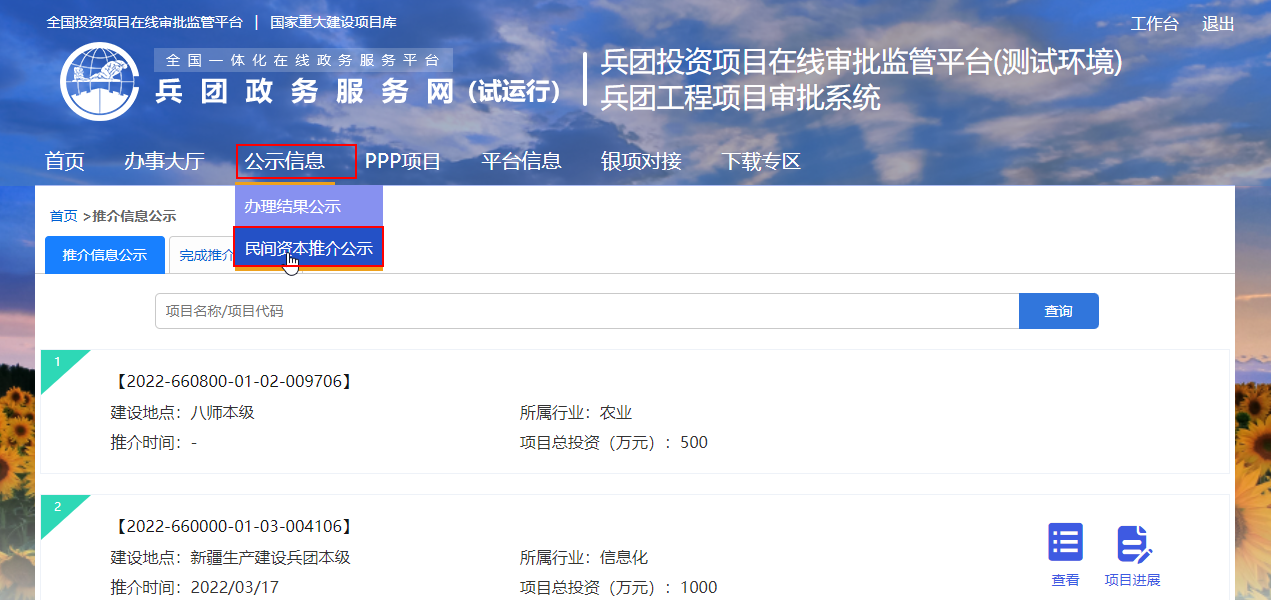
Task: Click 首页 breadcrumb link
Action: 63,216
